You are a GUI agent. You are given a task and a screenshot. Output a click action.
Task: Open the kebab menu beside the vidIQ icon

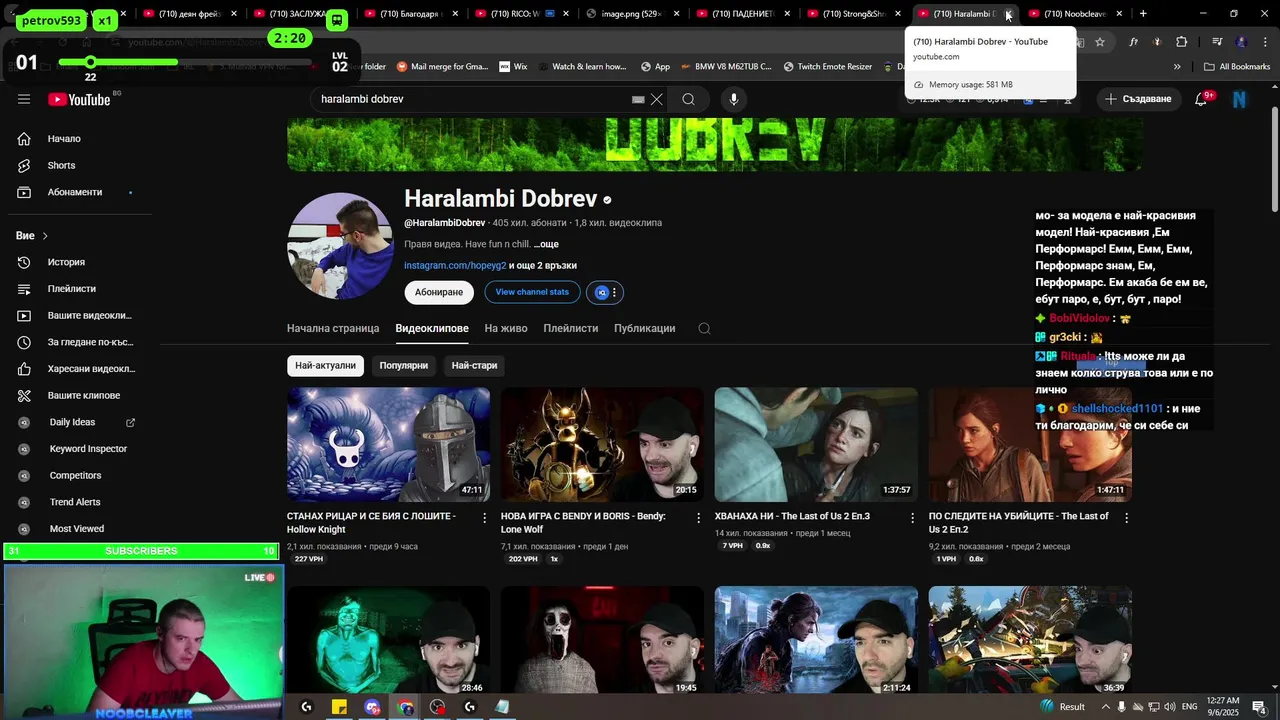point(615,292)
